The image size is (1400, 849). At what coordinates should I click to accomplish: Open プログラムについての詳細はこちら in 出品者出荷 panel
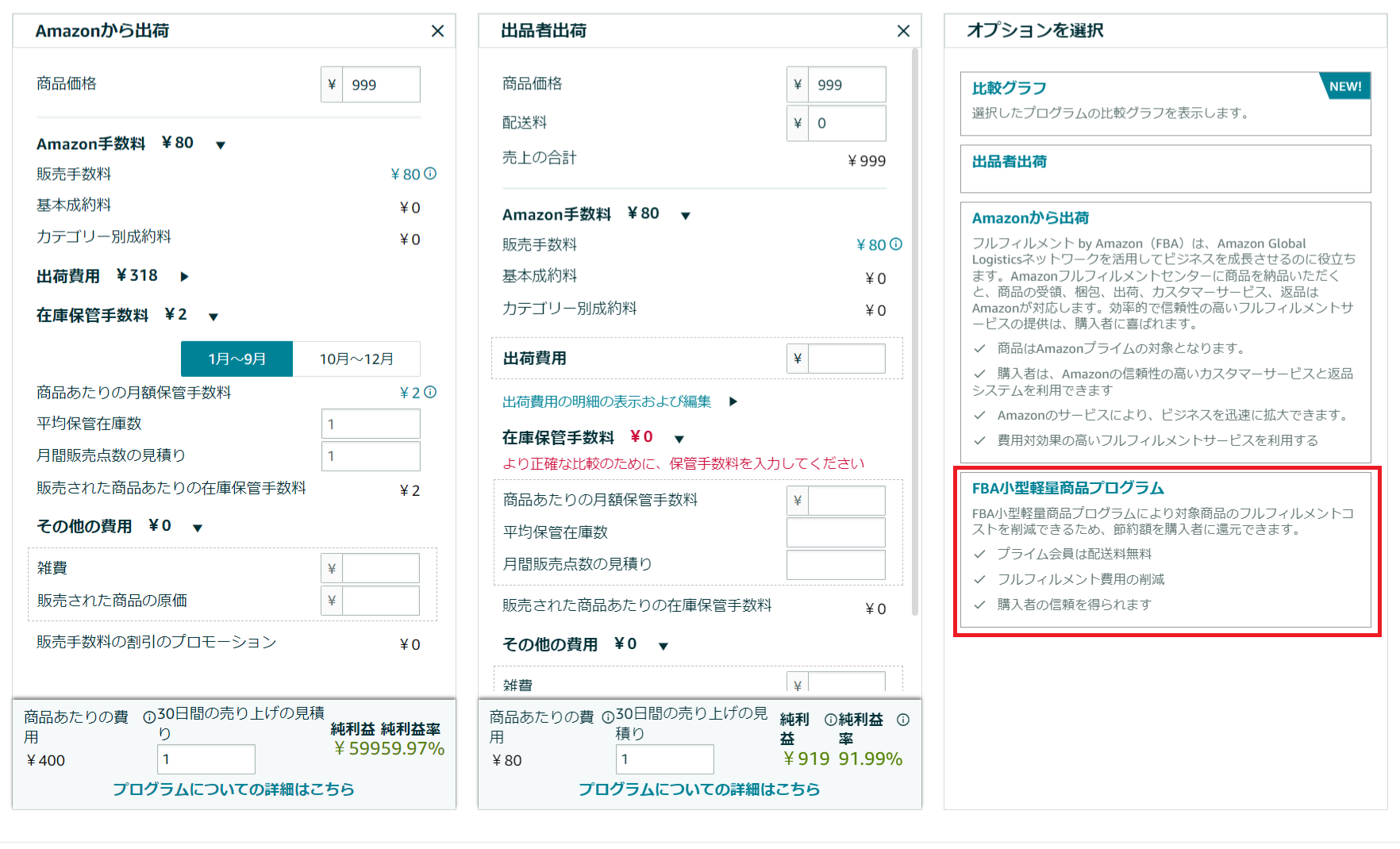coord(699,789)
